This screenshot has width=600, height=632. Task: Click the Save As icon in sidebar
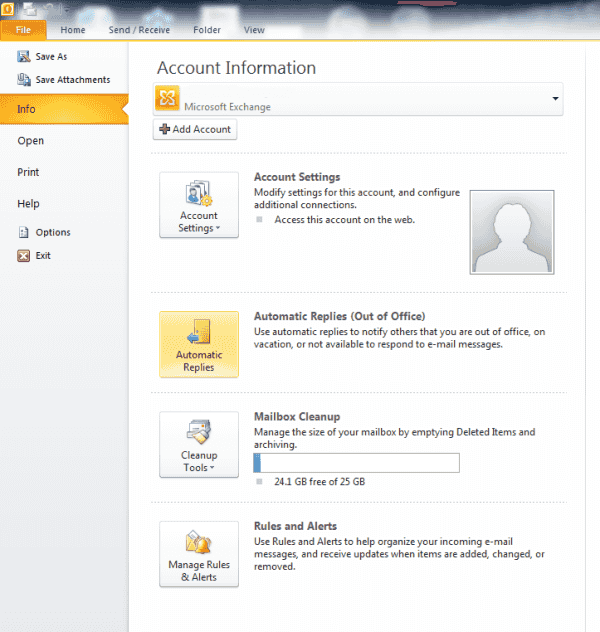pos(24,56)
